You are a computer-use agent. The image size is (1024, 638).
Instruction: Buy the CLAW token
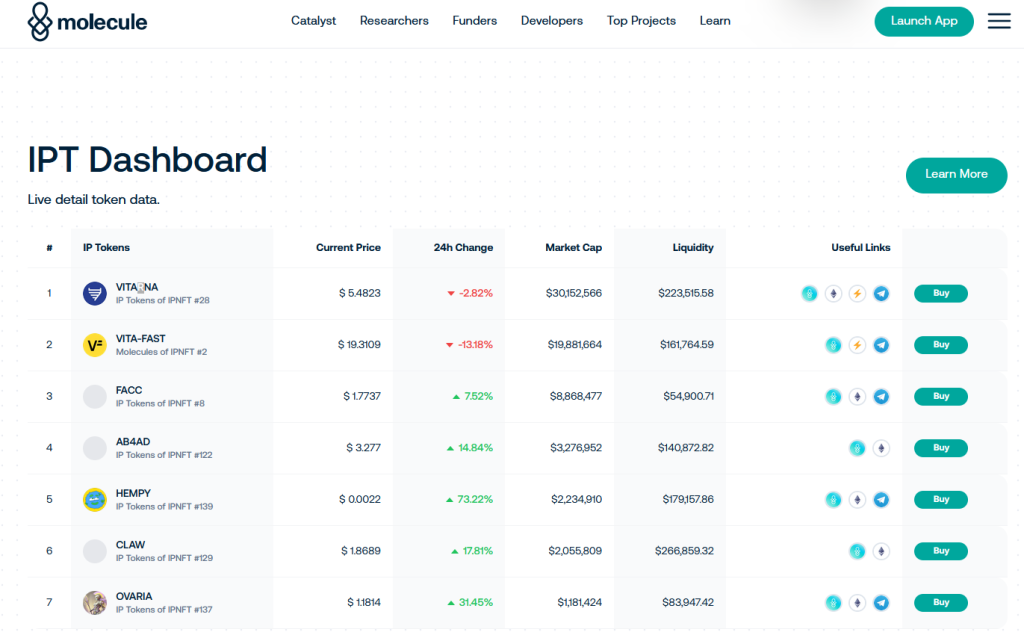click(x=940, y=552)
